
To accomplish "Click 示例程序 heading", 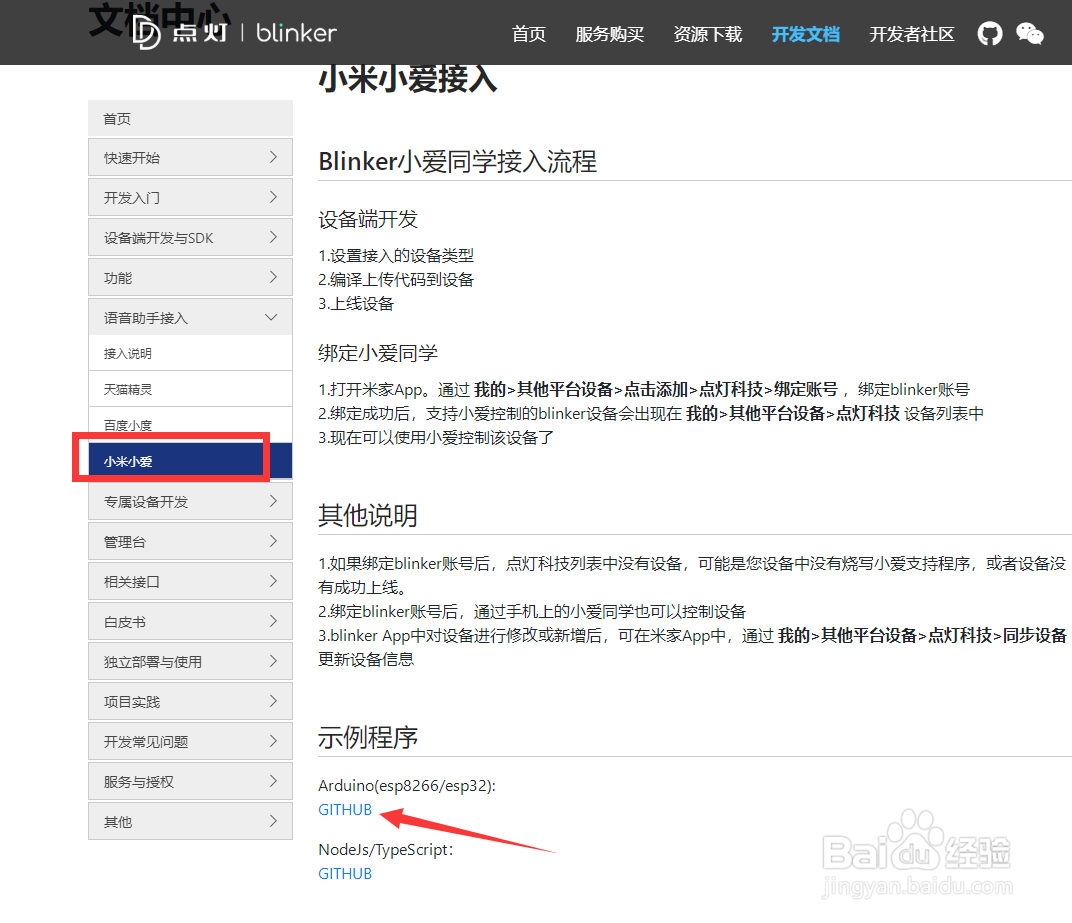I will click(368, 738).
